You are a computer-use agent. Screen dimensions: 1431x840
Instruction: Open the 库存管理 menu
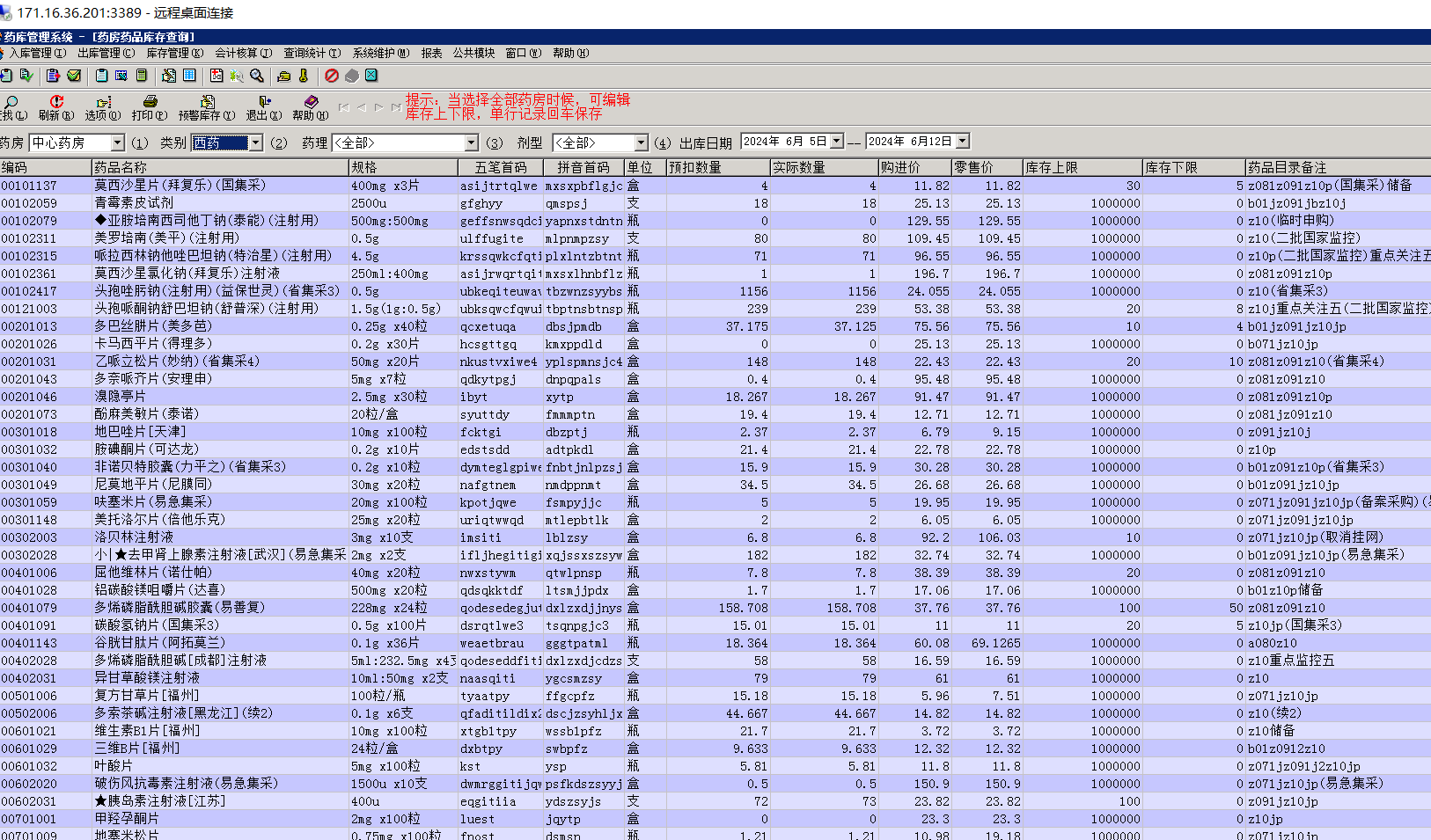175,53
